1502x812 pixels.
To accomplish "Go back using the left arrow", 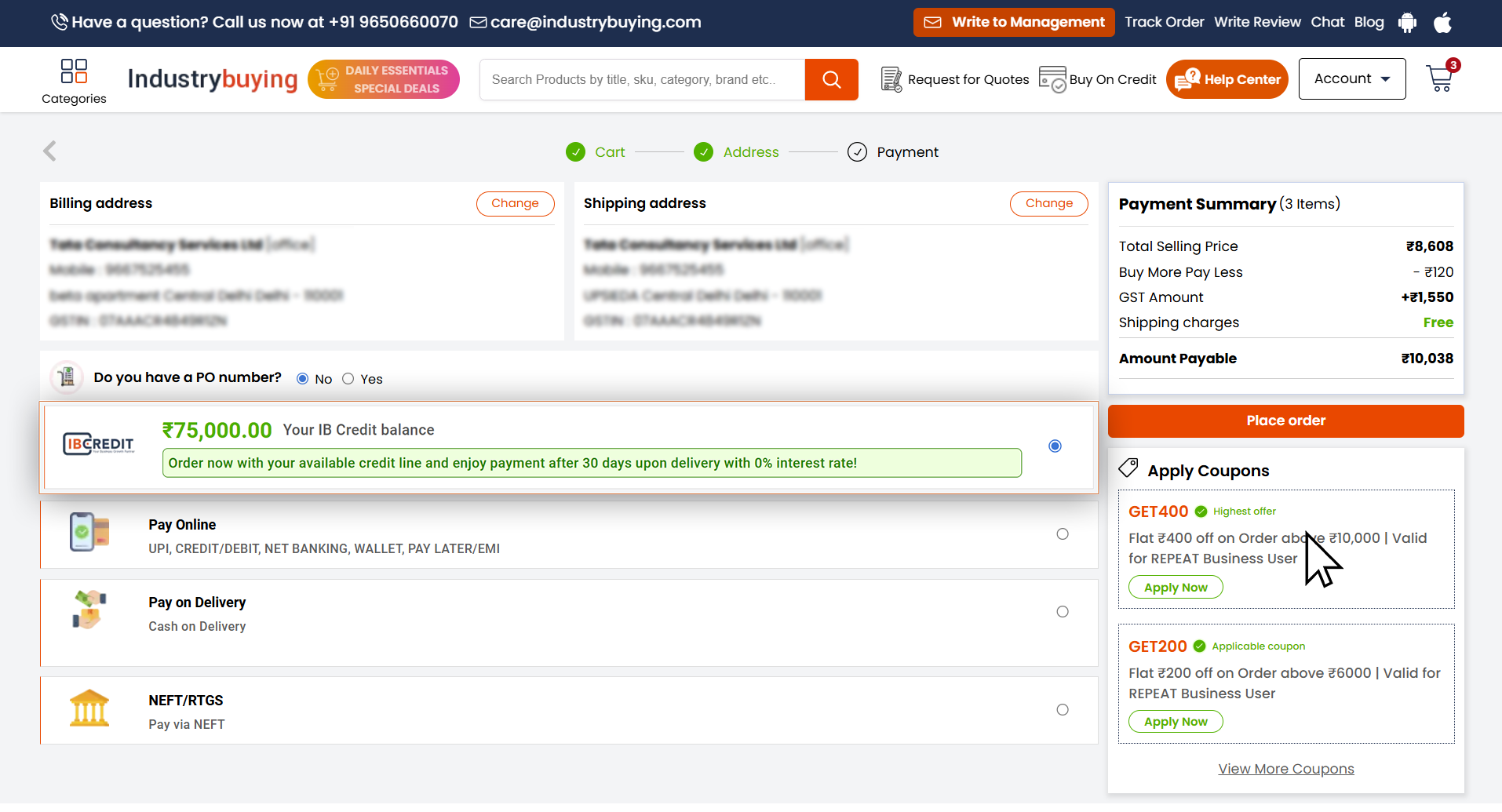I will [x=50, y=151].
